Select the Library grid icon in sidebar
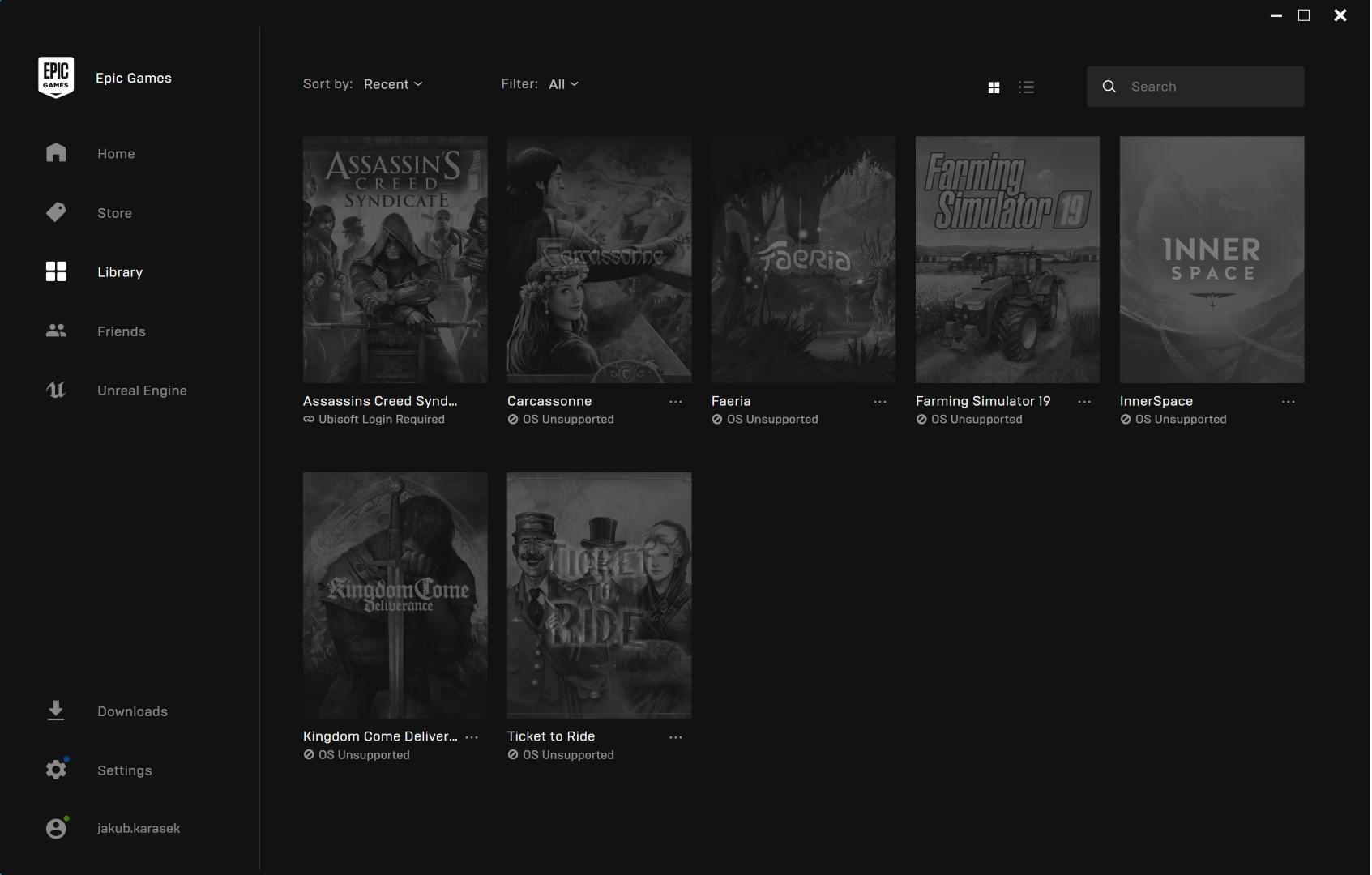 coord(56,271)
